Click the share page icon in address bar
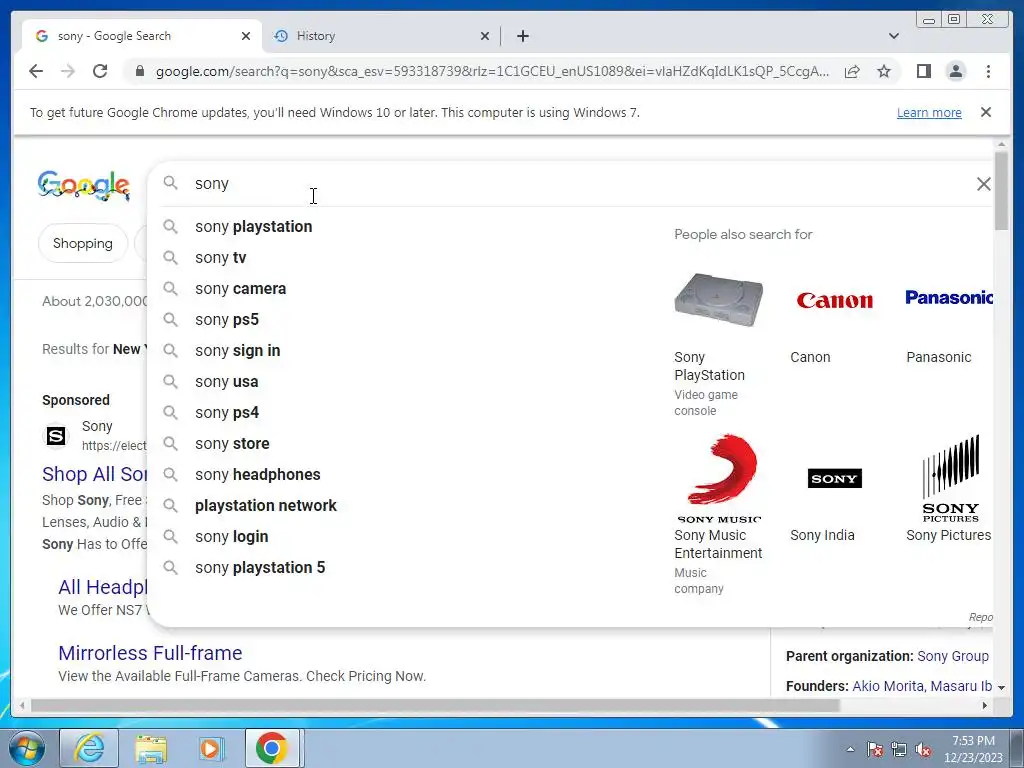The image size is (1024, 768). coord(852,71)
